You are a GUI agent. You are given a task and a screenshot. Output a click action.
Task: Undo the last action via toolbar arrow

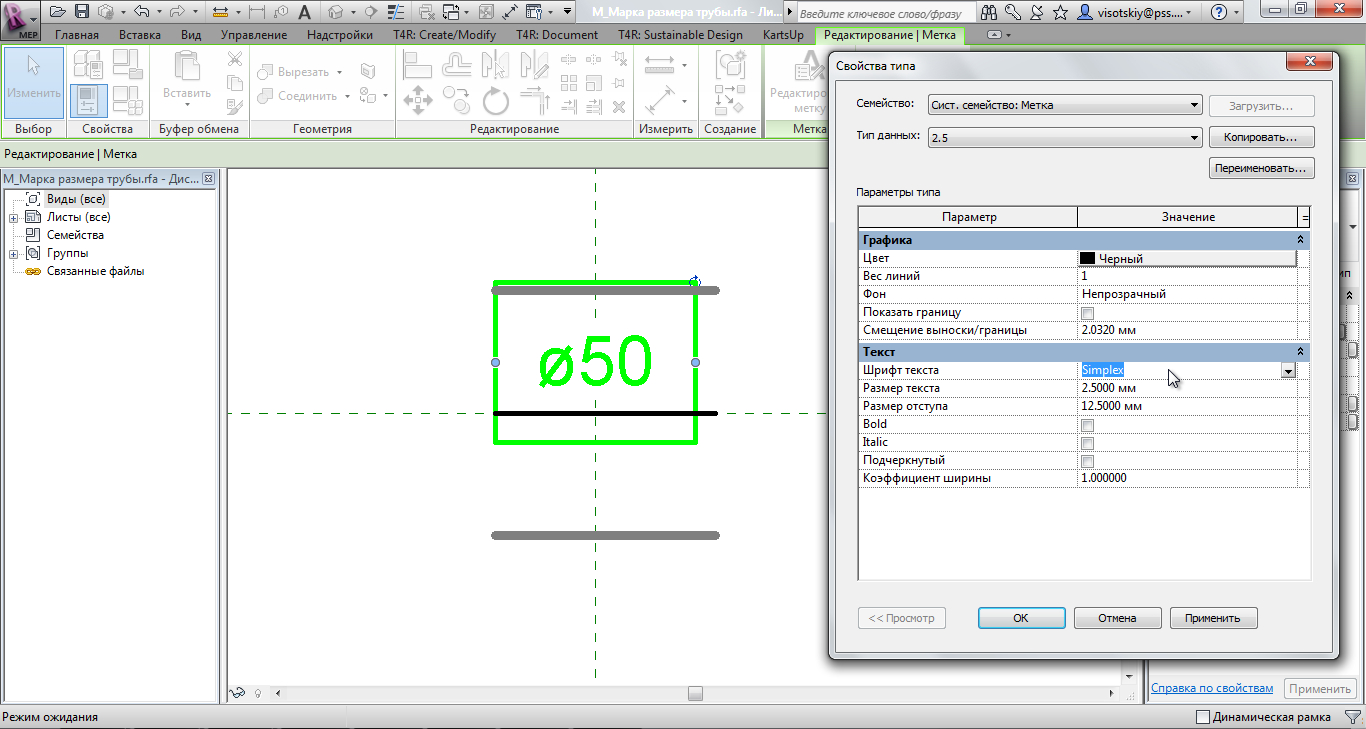[x=140, y=12]
